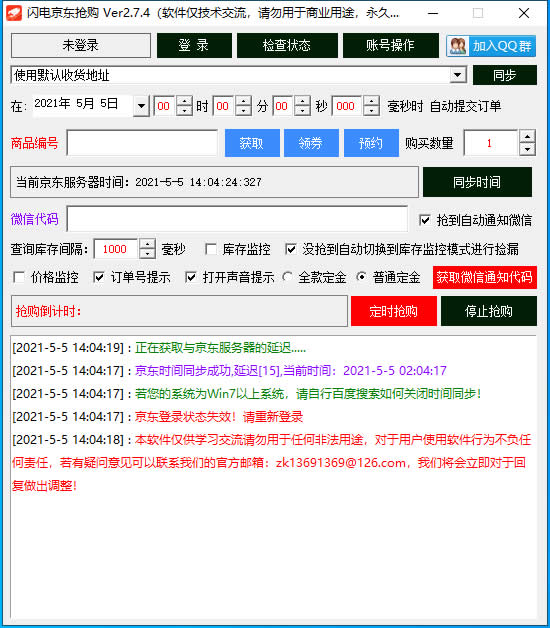Click the millisecond input field
Screen dimensions: 550x628
(x=347, y=106)
